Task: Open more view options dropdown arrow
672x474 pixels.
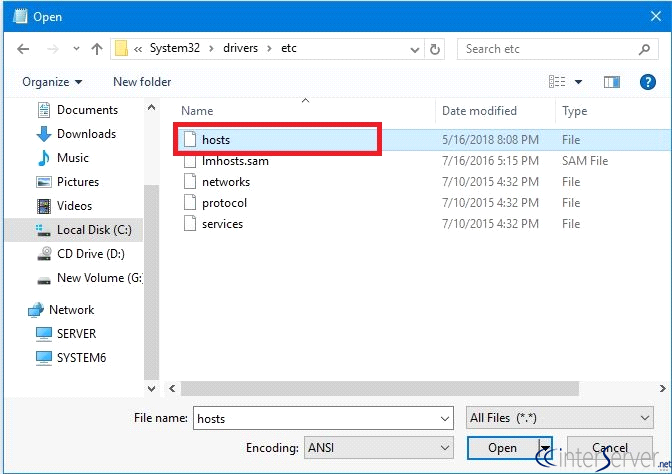Action: [578, 82]
